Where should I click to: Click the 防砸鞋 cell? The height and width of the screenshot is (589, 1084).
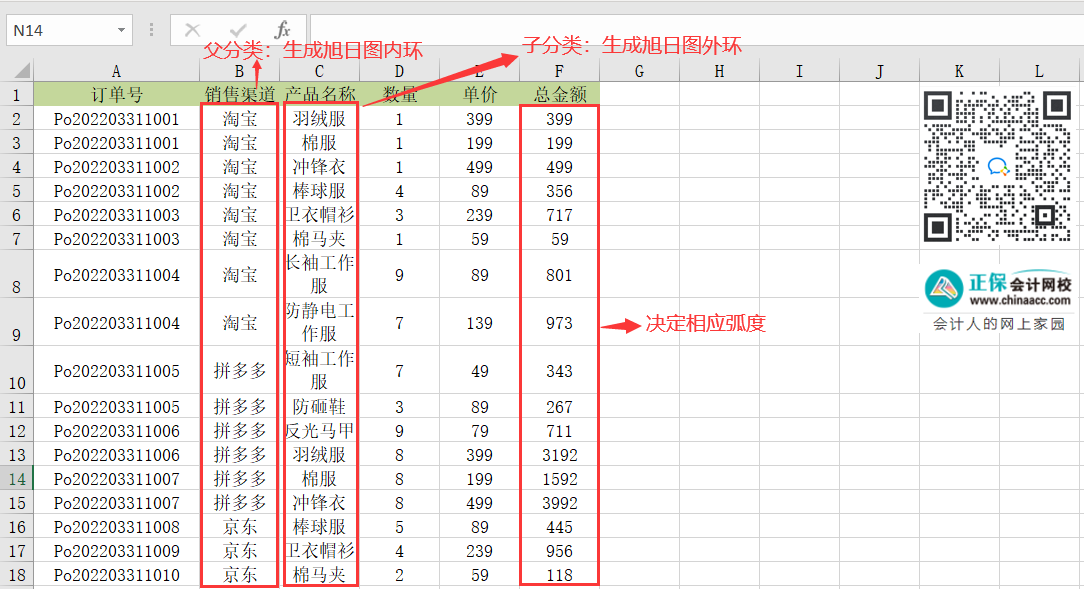[x=319, y=406]
